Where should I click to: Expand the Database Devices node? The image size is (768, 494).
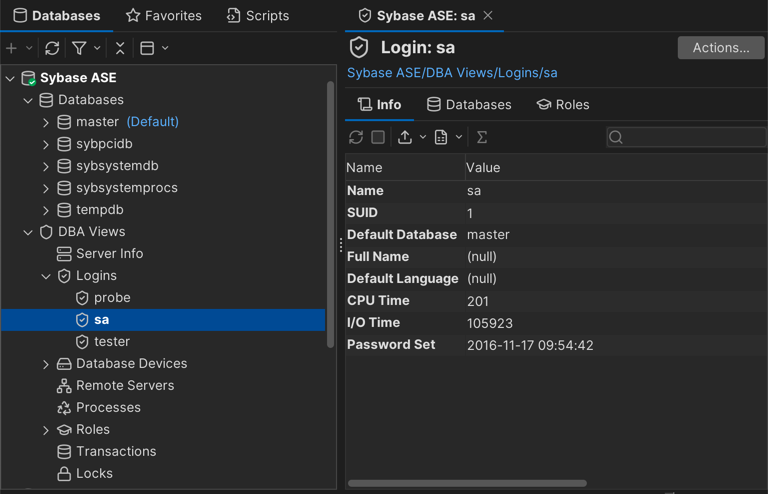(x=46, y=364)
